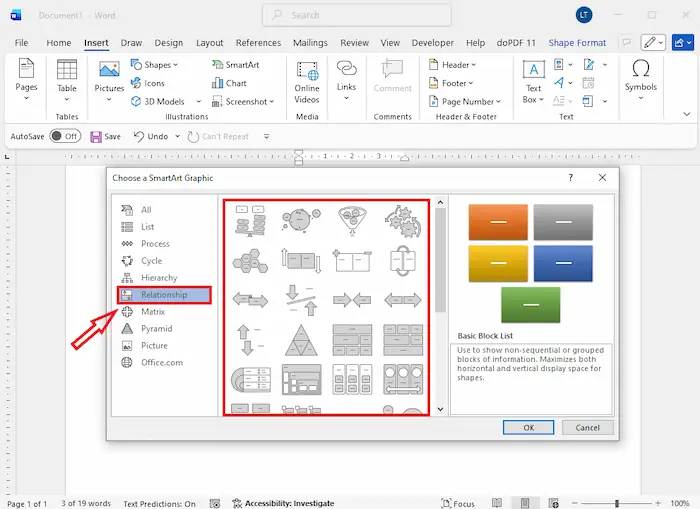Click the Save icon in Quick Access
The height and width of the screenshot is (509, 700).
[x=96, y=136]
